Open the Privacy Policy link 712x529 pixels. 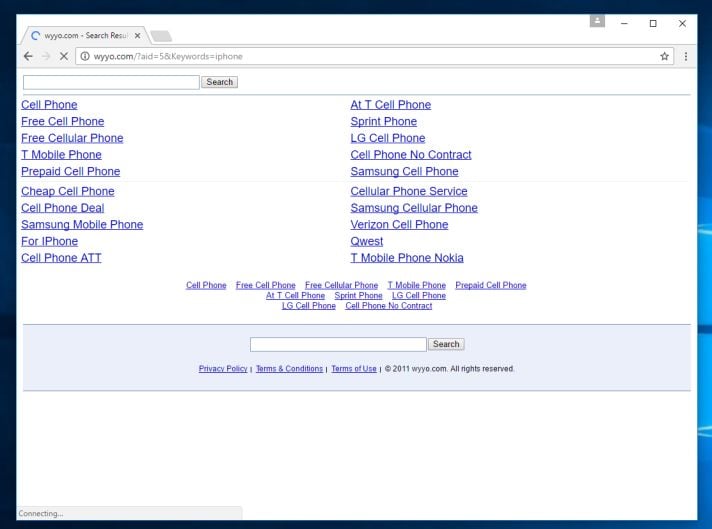coord(223,369)
